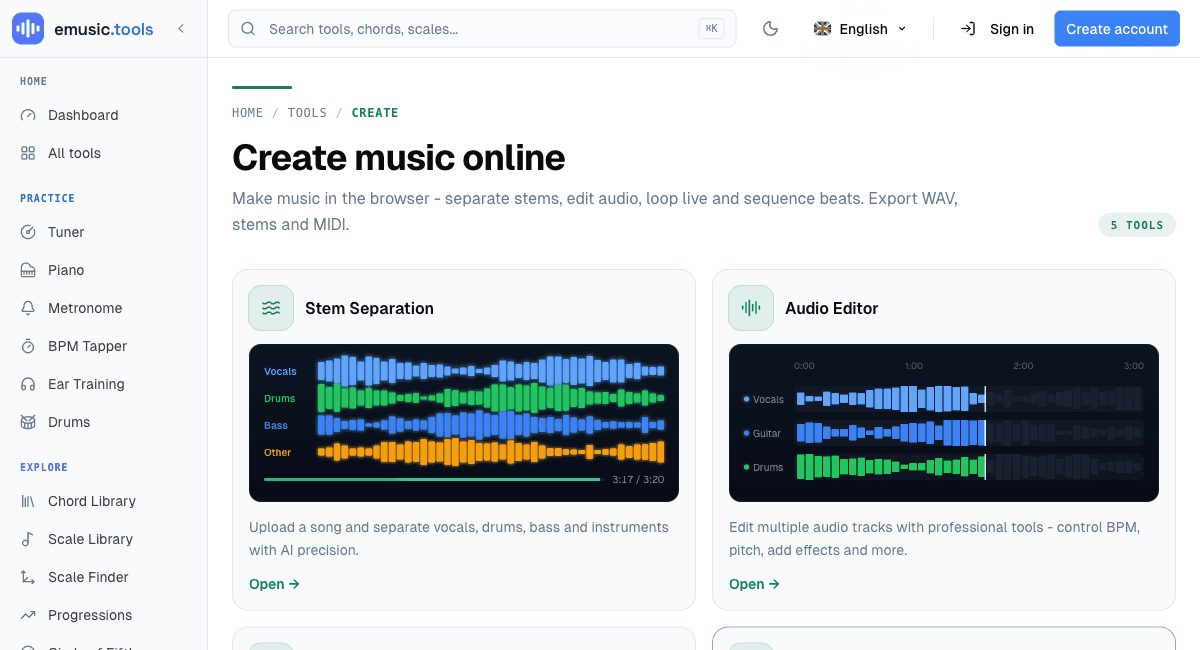Toggle dark mode with the moon icon

(770, 29)
